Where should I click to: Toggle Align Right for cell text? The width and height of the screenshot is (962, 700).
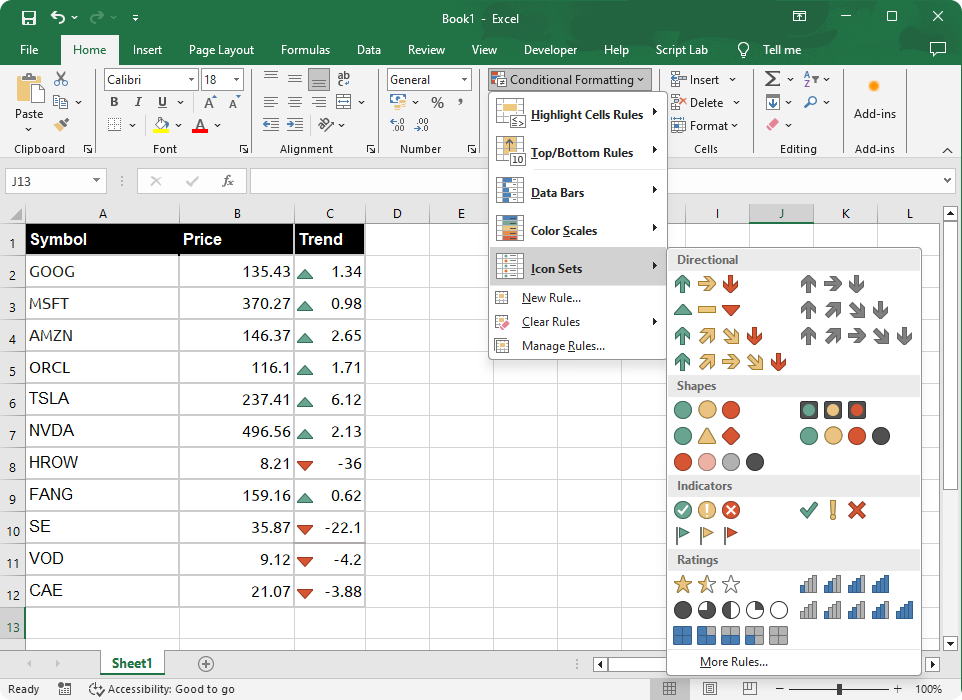(x=318, y=102)
